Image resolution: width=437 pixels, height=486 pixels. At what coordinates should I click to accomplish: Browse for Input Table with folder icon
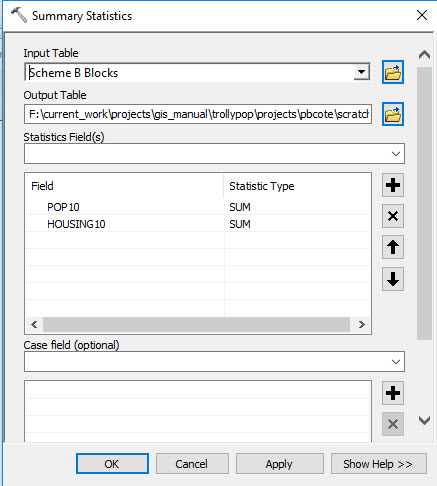[393, 72]
